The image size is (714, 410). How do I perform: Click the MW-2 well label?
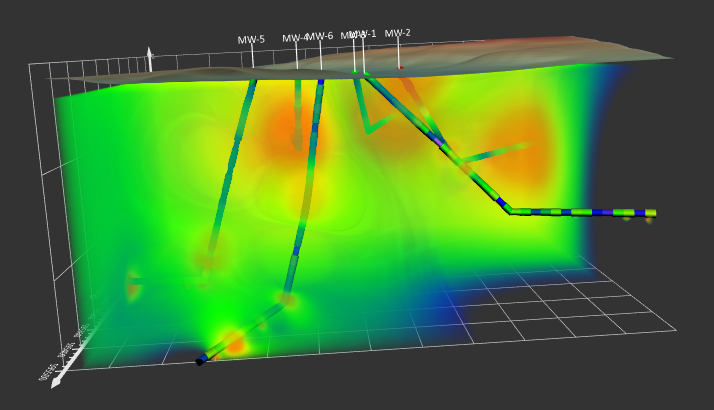coord(398,33)
